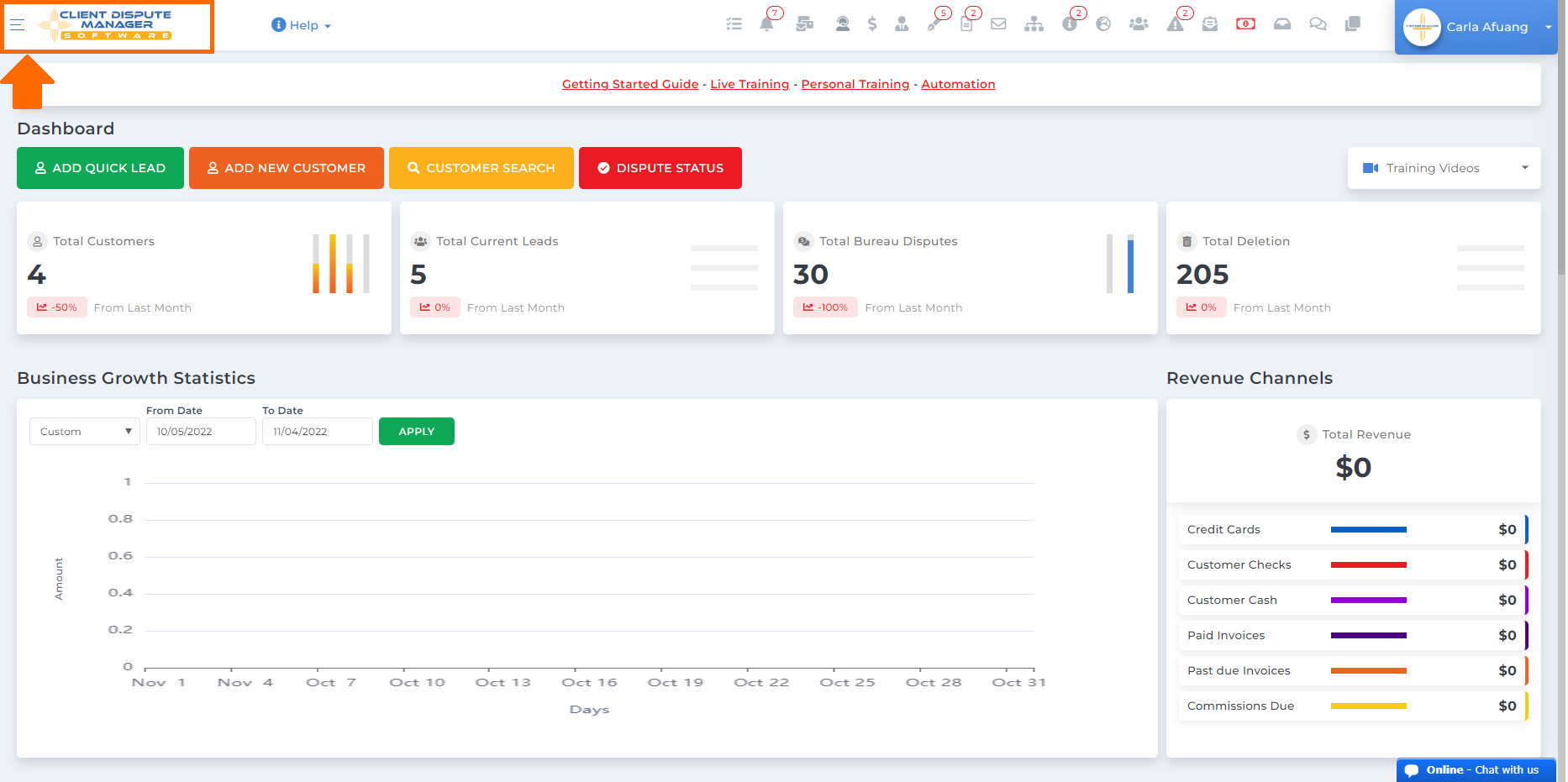Viewport: 1568px width, 782px height.
Task: Click the info circle icon with badge 2
Action: pos(1070,24)
